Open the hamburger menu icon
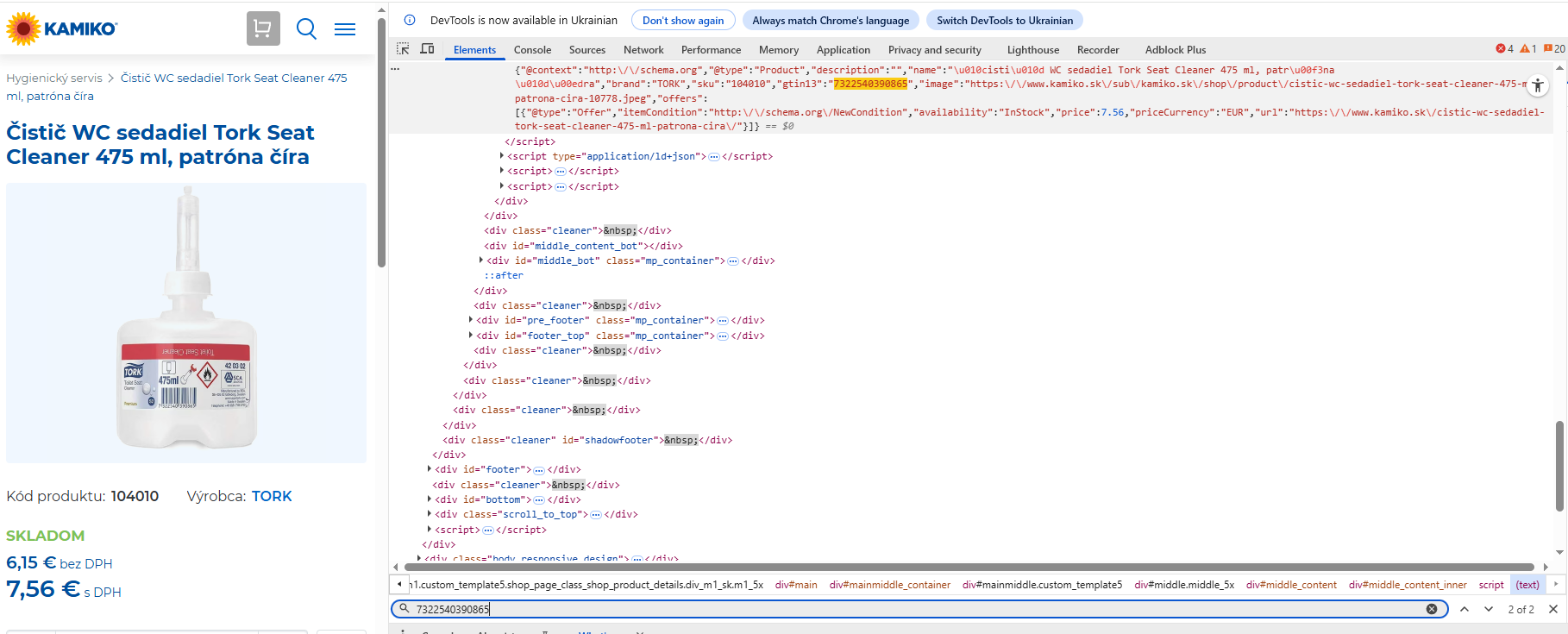Screen dimensions: 1568x634 [345, 29]
